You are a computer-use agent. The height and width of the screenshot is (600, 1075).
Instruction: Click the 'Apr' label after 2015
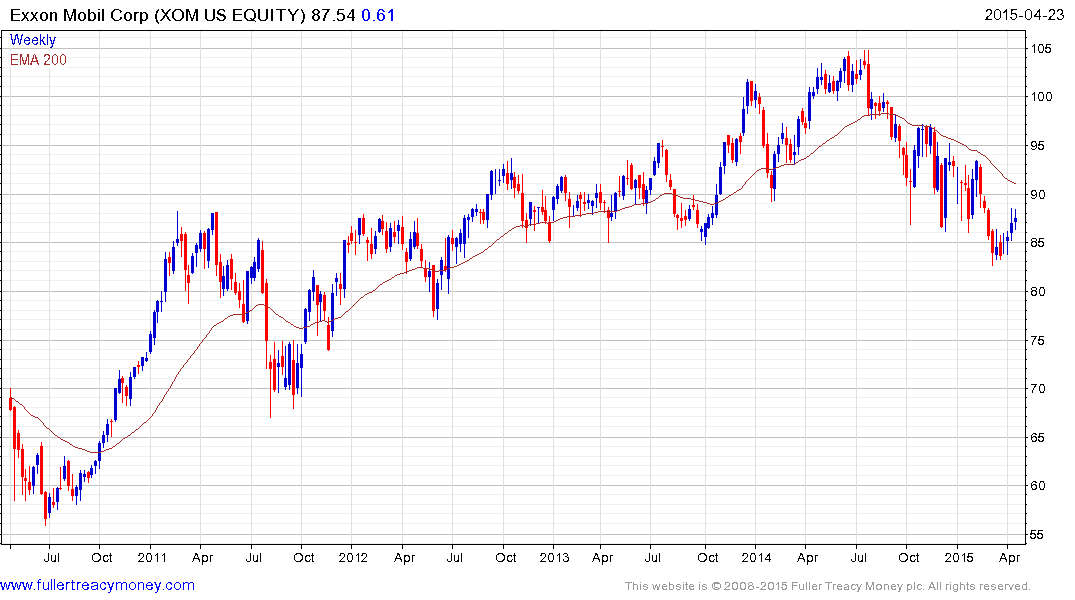click(1009, 558)
